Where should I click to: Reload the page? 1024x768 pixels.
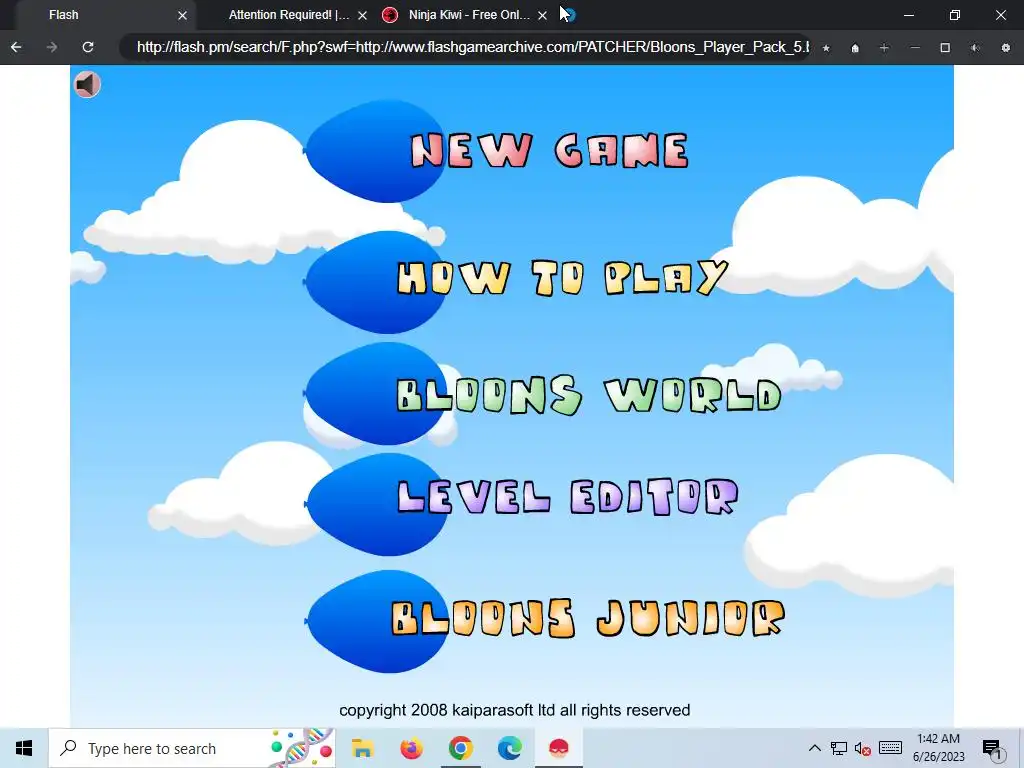click(88, 47)
